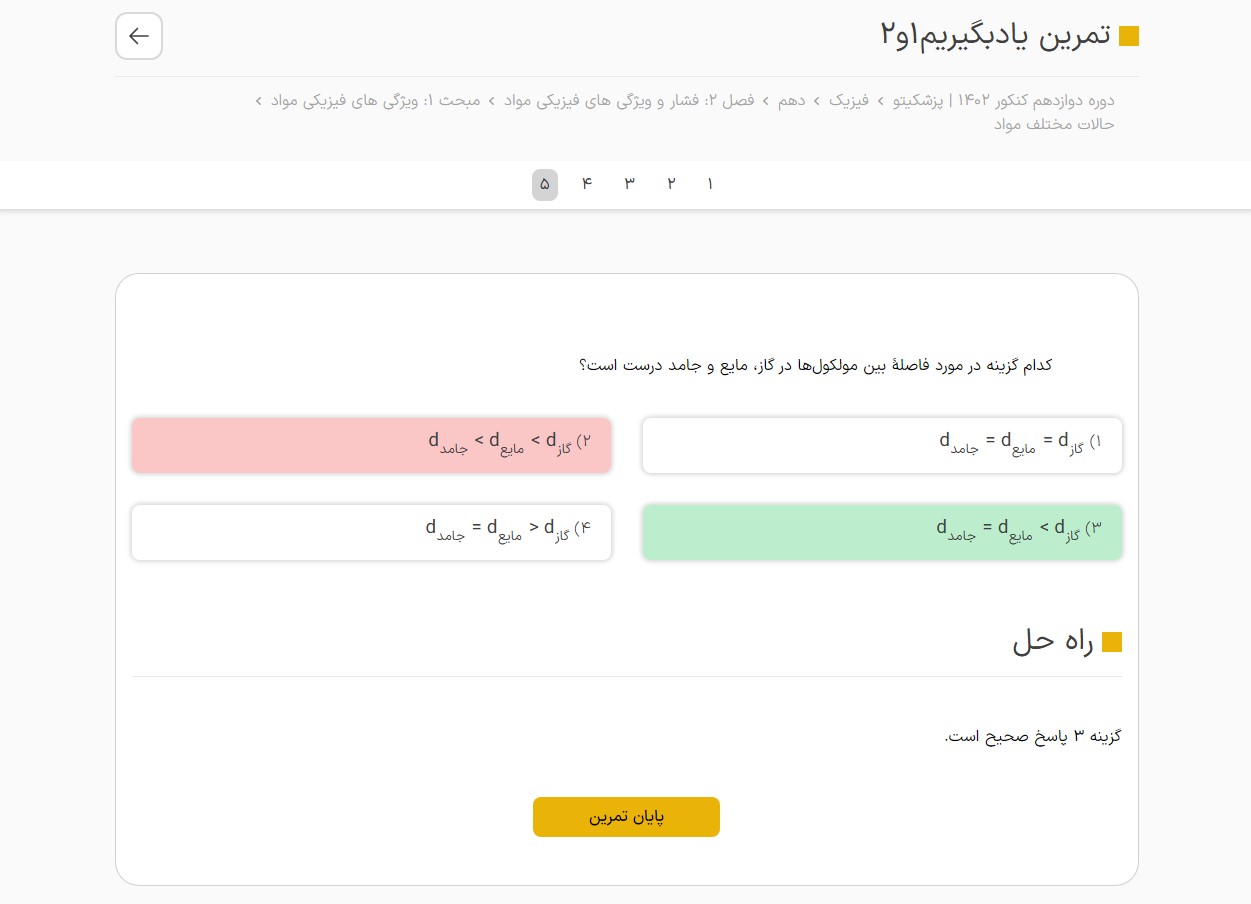Open the حالات مختلف مواد breadcrumb
Image resolution: width=1251 pixels, height=904 pixels.
(x=1054, y=124)
